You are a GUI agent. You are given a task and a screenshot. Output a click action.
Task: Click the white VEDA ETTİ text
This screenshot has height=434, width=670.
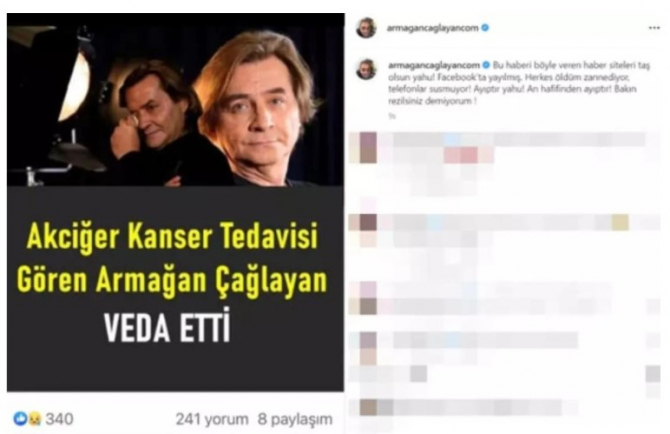[x=168, y=326]
